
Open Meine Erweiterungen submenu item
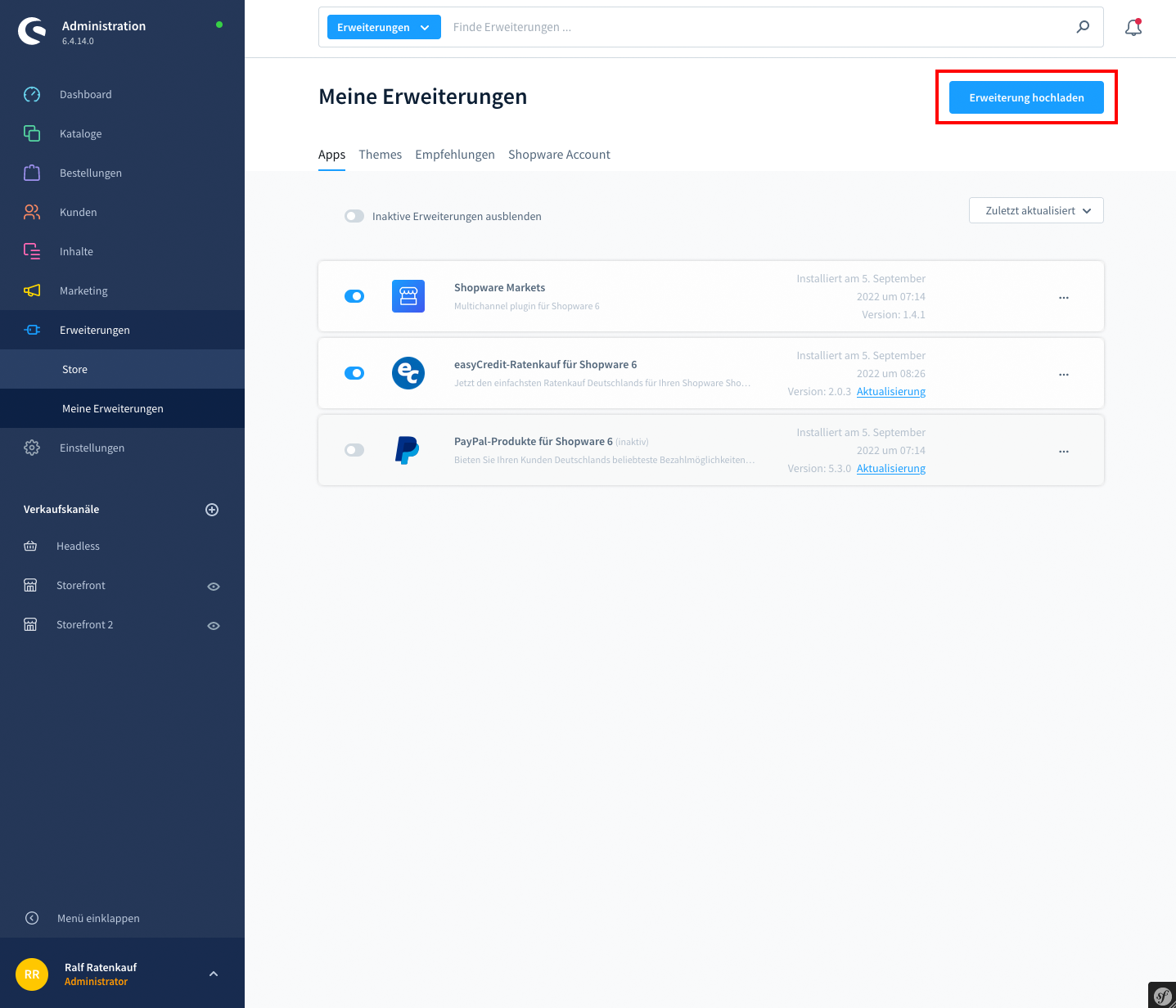click(122, 408)
